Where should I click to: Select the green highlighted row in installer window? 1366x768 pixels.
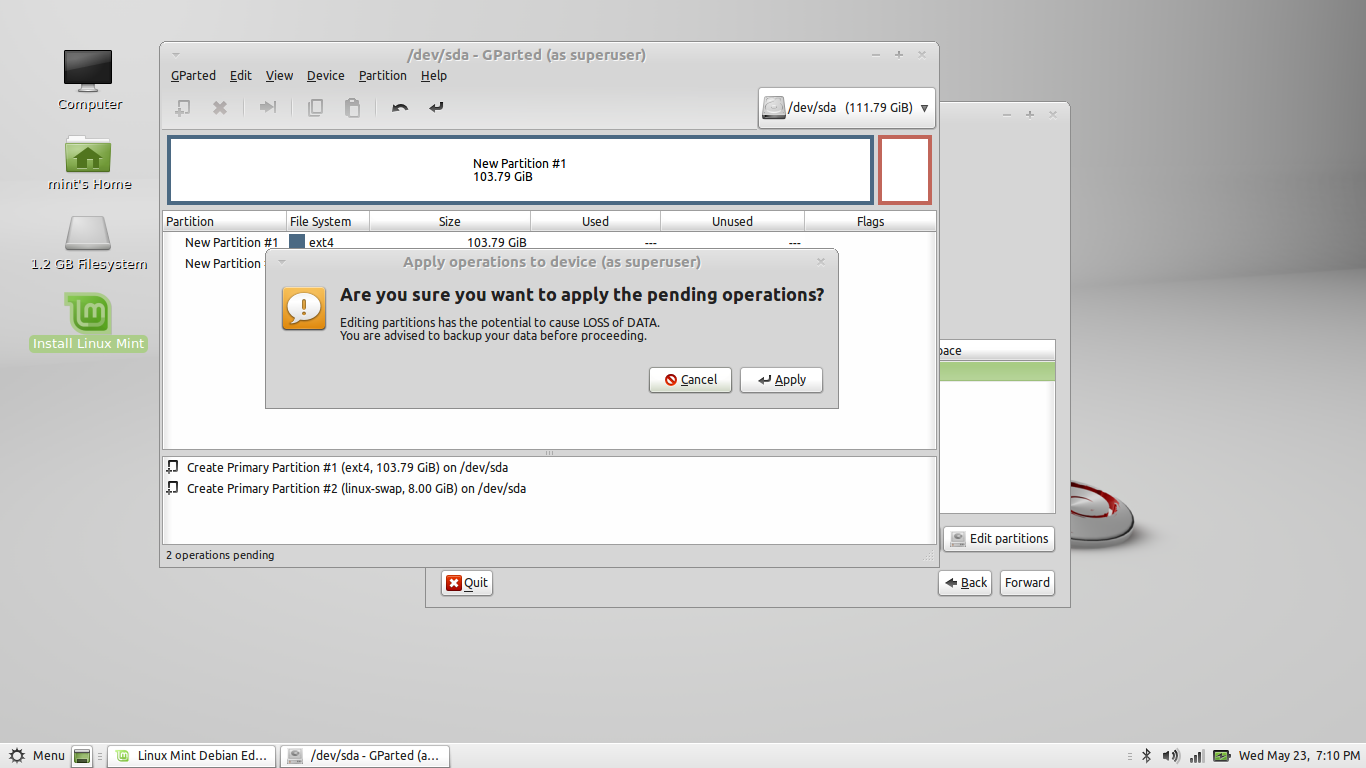tap(996, 371)
